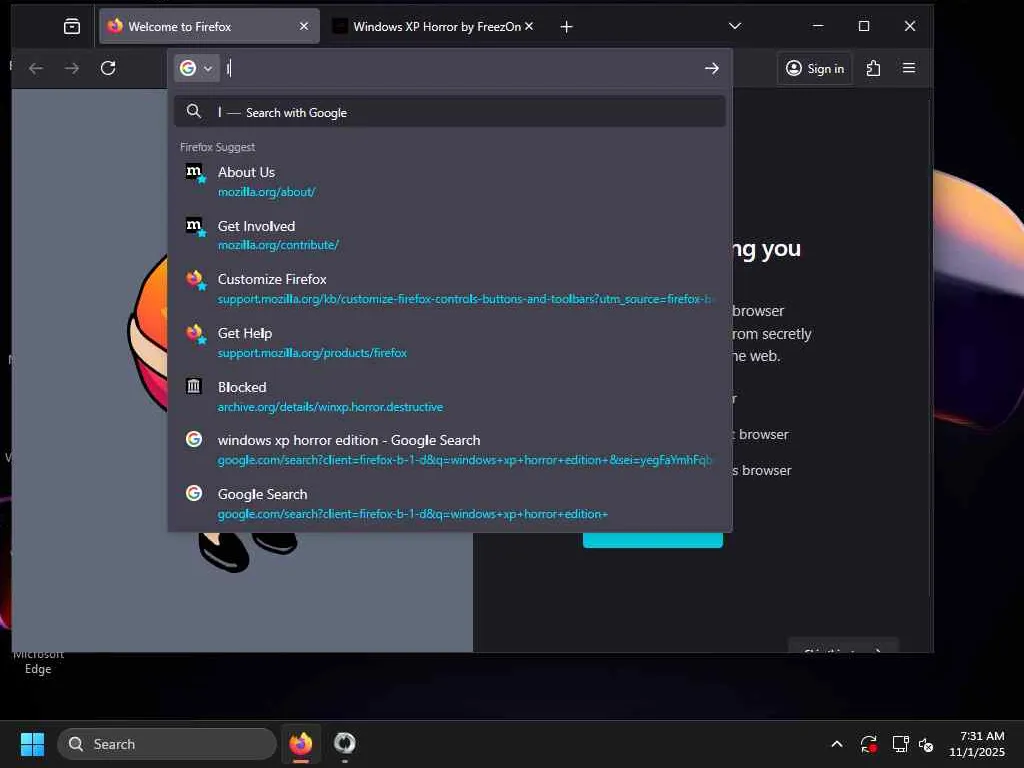Viewport: 1024px width, 768px height.
Task: Click the Mozilla icon beside About Us
Action: point(195,172)
